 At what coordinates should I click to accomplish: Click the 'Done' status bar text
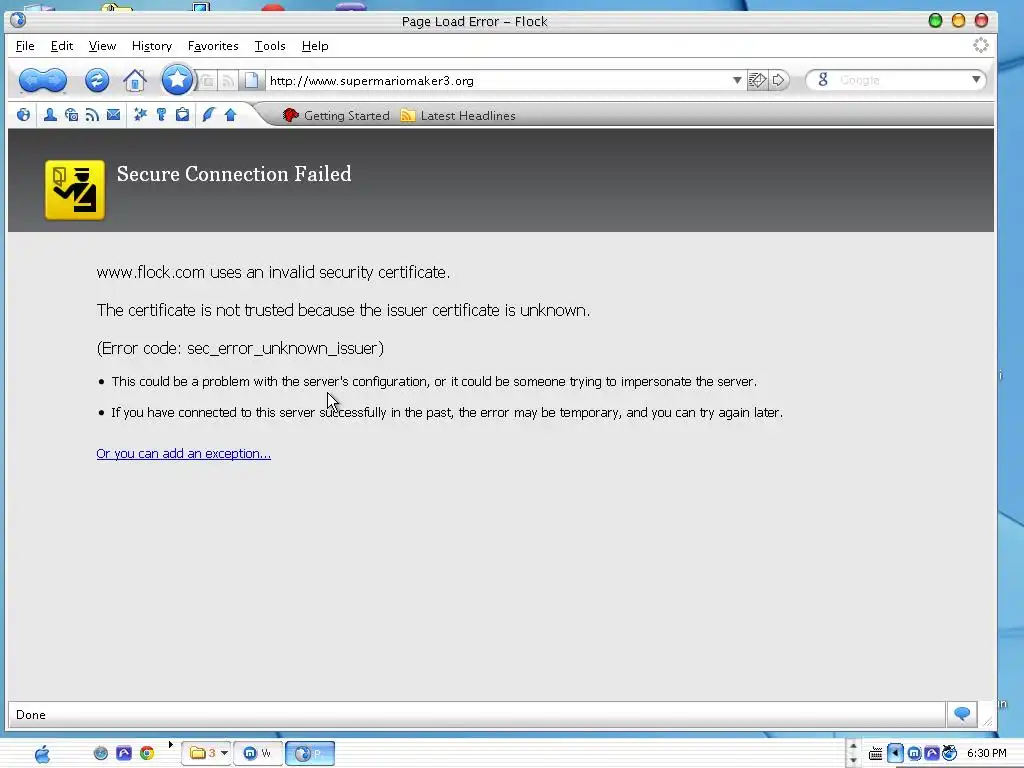[31, 714]
